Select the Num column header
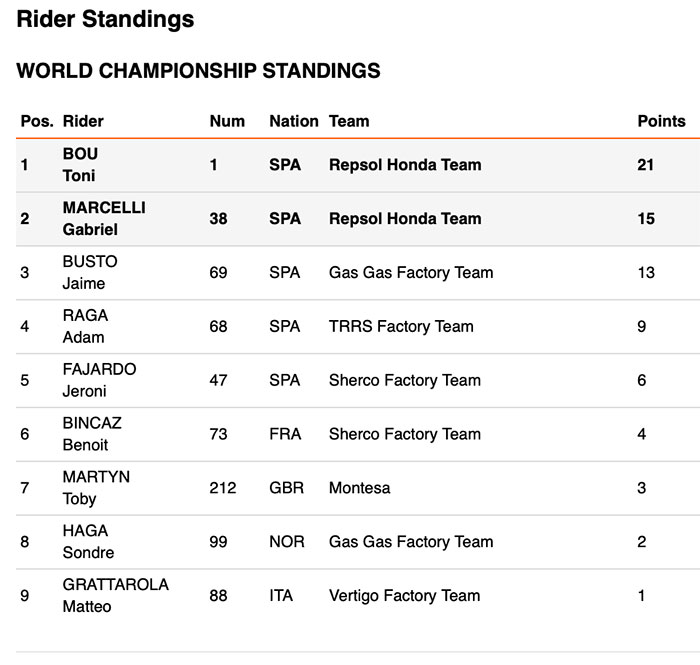 pyautogui.click(x=227, y=121)
